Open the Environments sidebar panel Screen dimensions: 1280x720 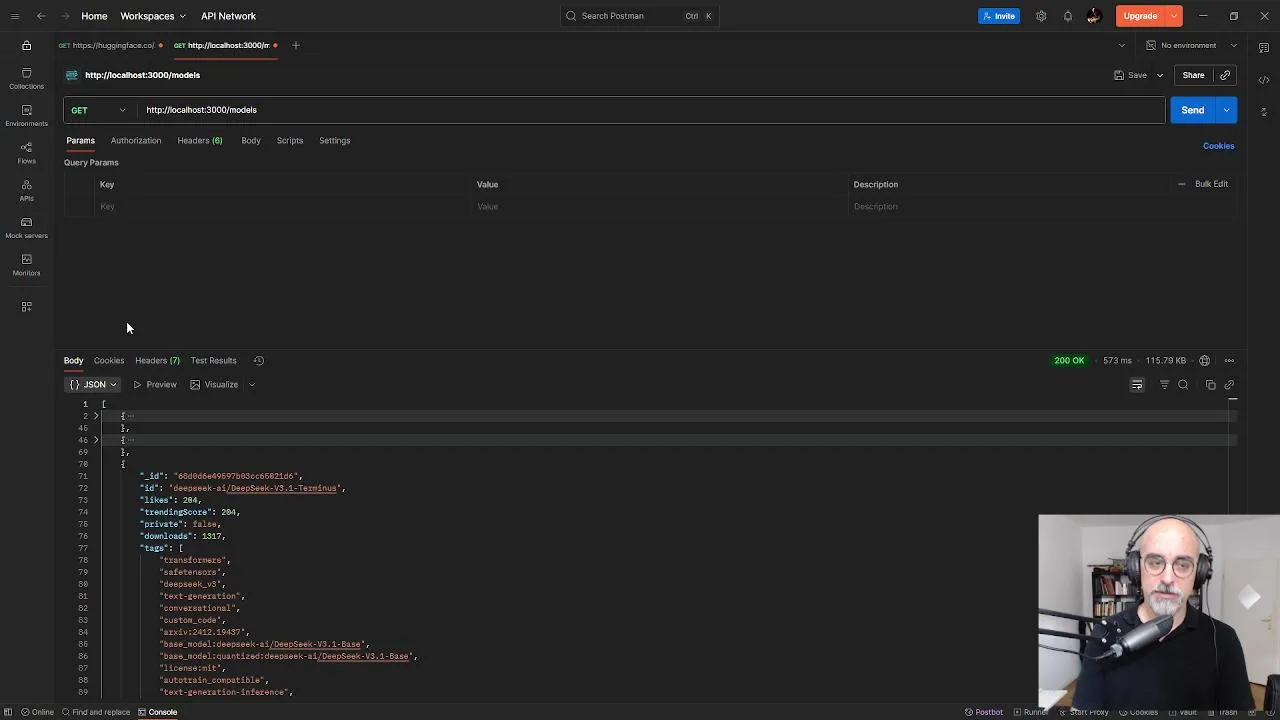26,116
